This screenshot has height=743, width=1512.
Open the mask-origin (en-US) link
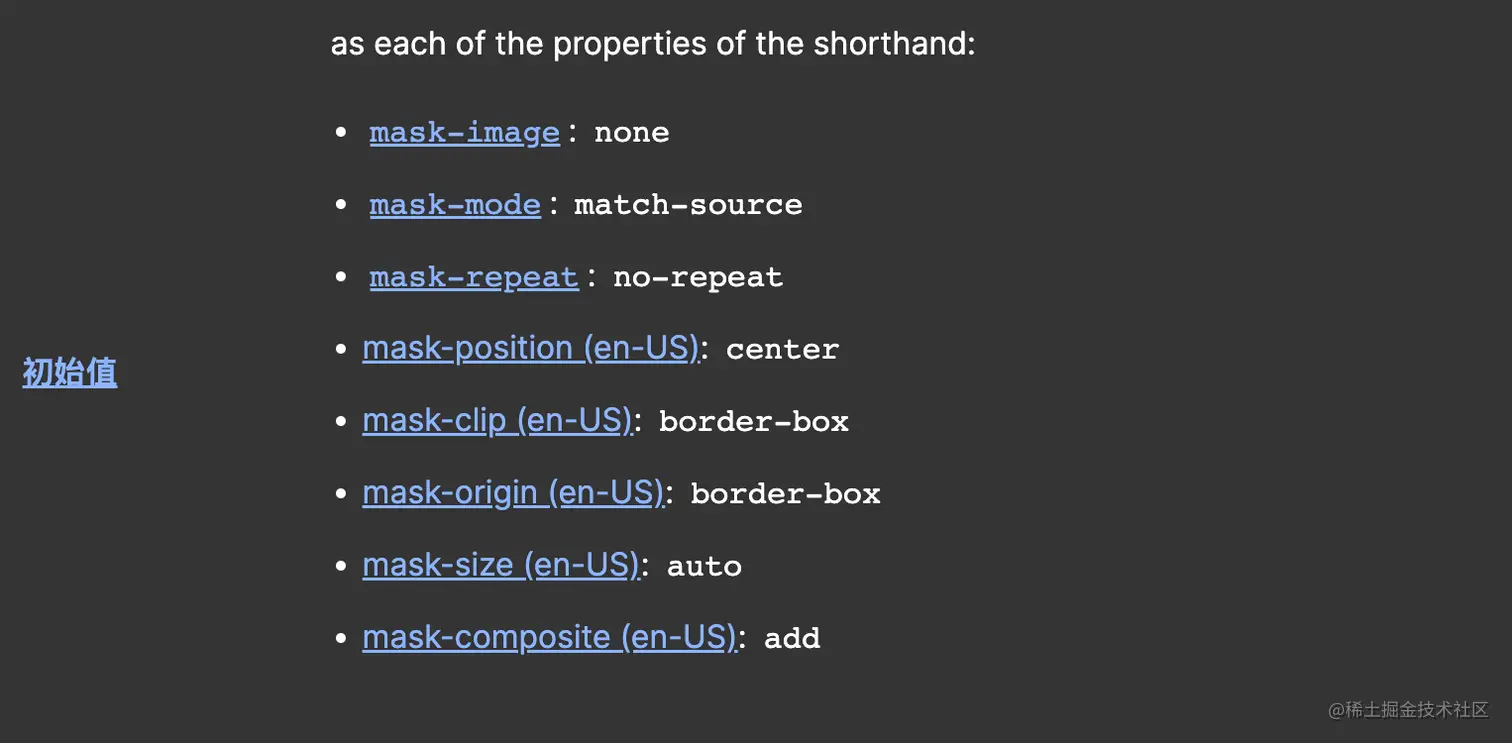click(x=513, y=492)
